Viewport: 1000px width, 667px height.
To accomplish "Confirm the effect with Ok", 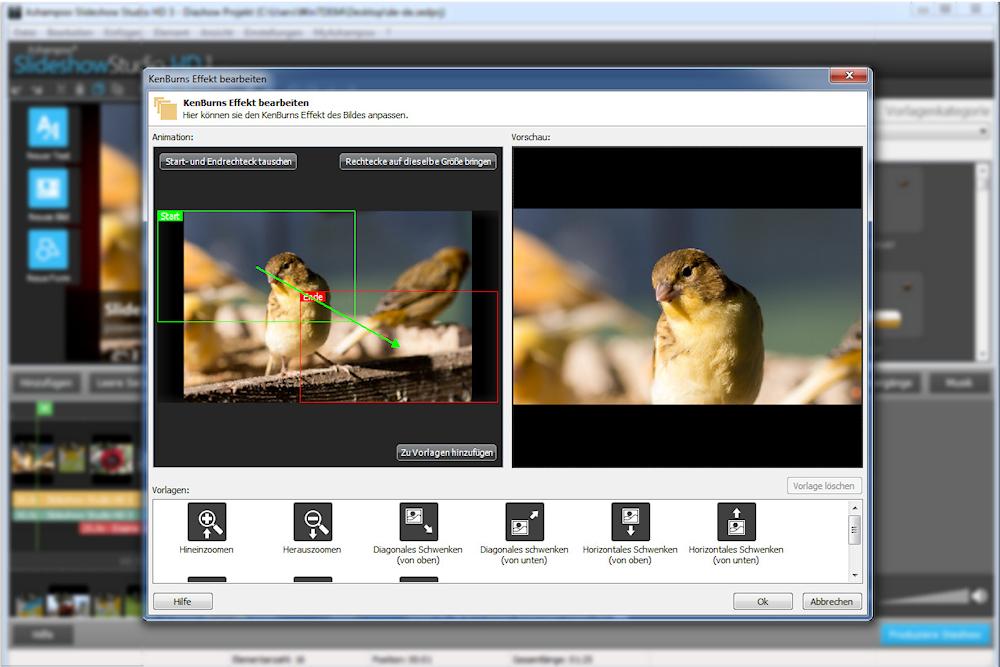I will (762, 601).
